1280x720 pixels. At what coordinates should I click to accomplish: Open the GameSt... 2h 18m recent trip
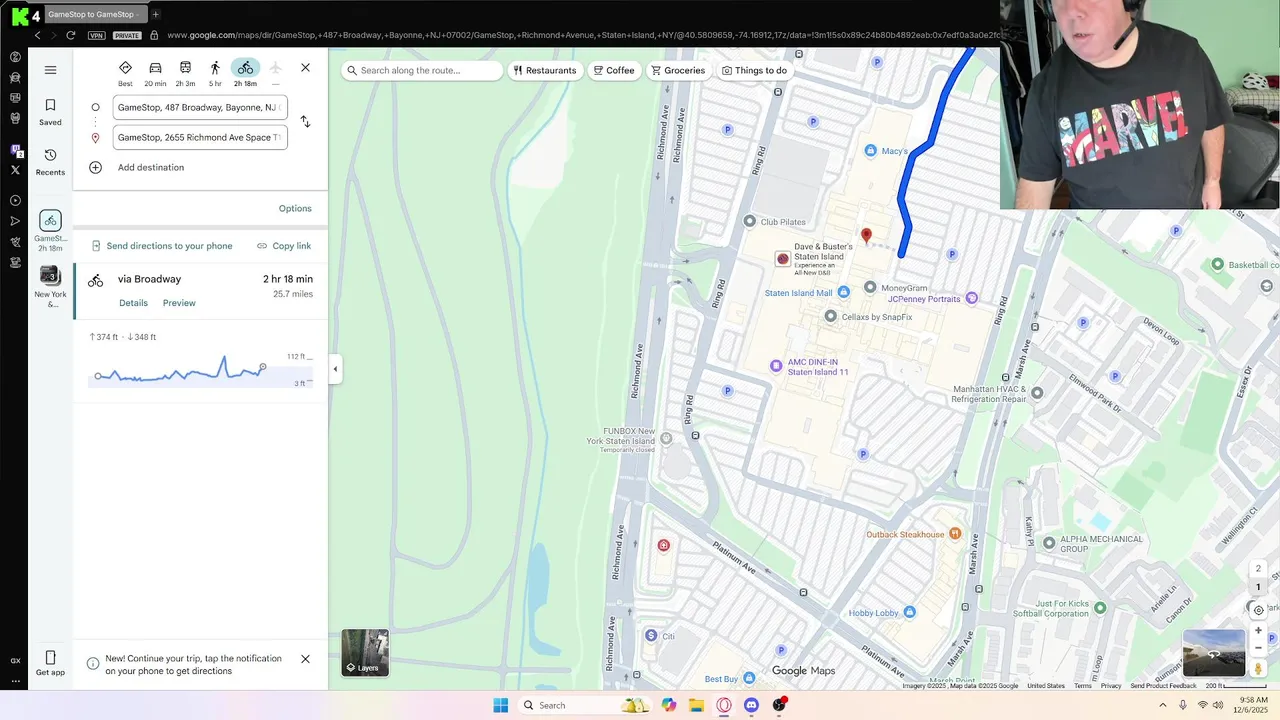tap(50, 229)
